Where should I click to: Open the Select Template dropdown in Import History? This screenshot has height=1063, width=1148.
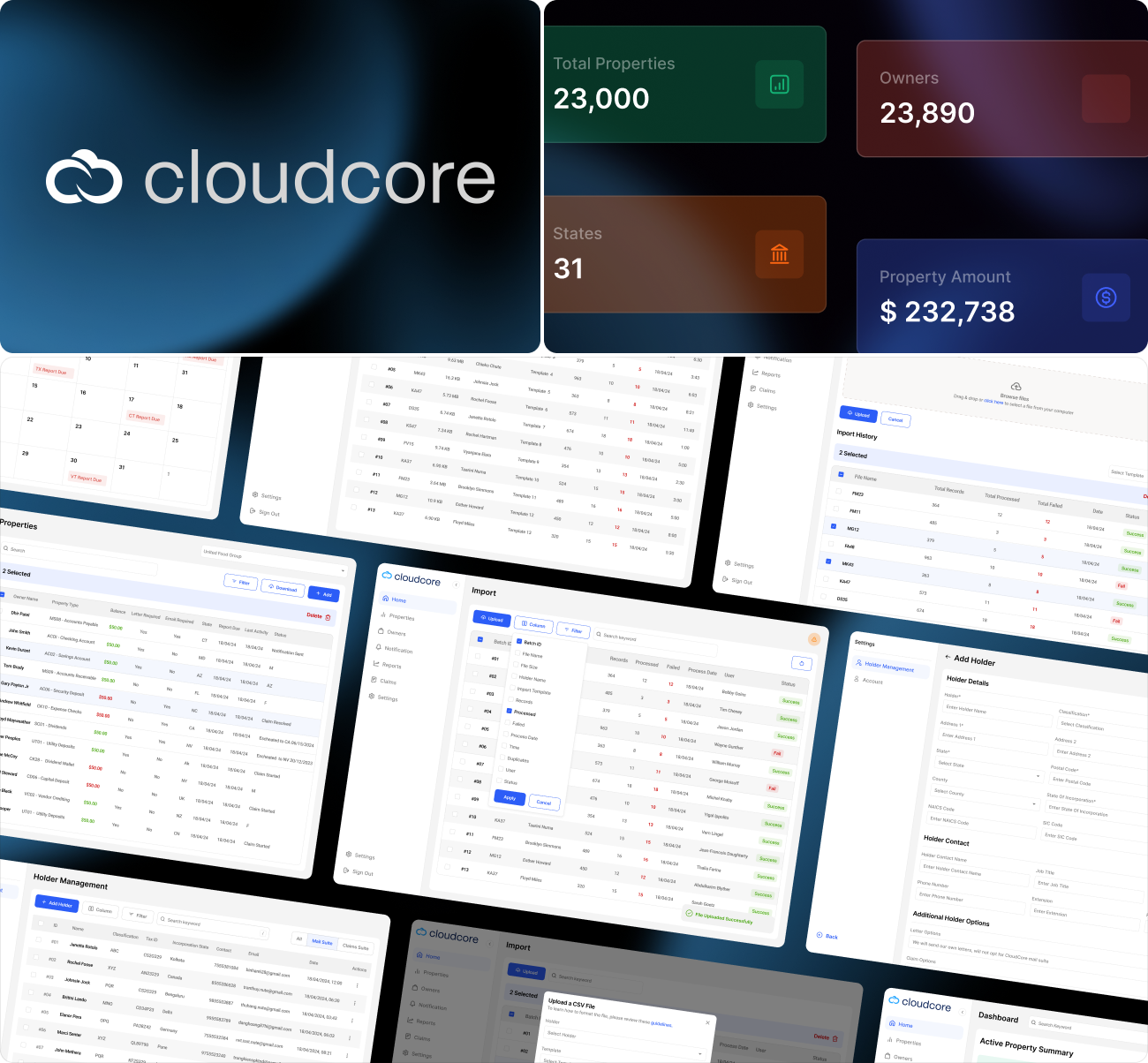[1127, 473]
